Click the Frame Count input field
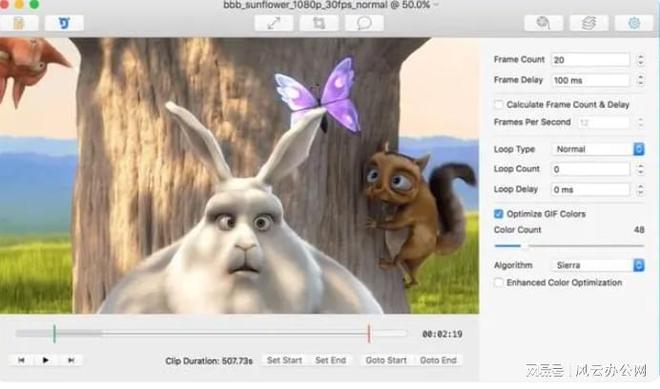This screenshot has height=389, width=660. click(x=591, y=60)
